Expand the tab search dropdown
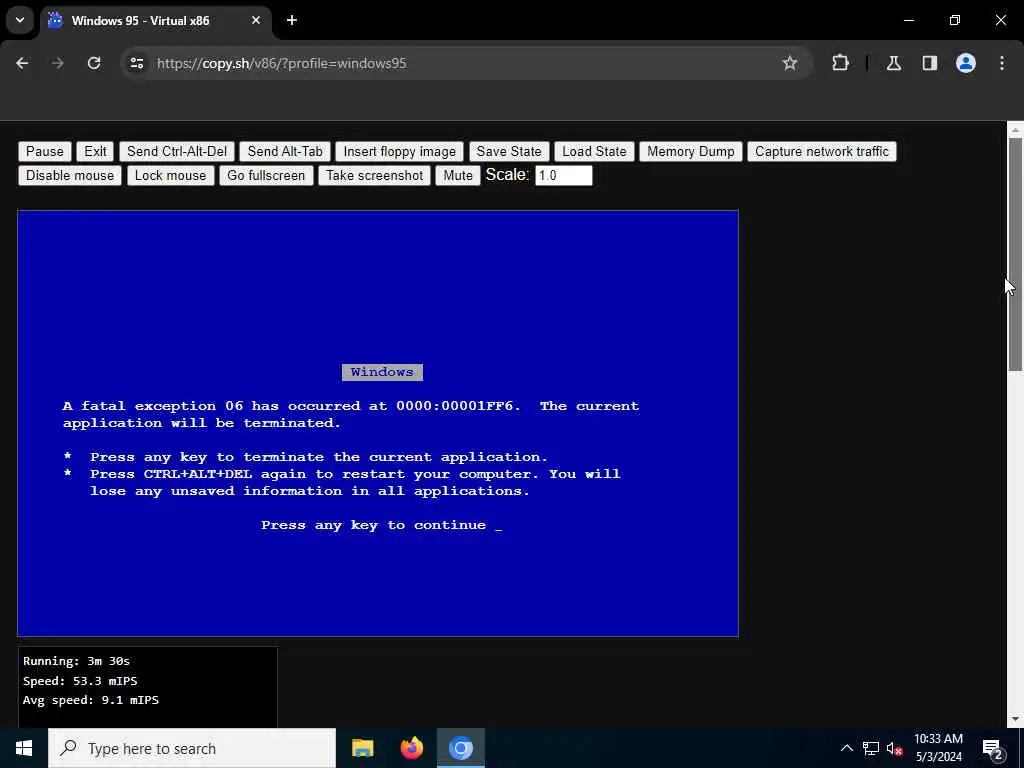Image resolution: width=1024 pixels, height=768 pixels. point(20,21)
